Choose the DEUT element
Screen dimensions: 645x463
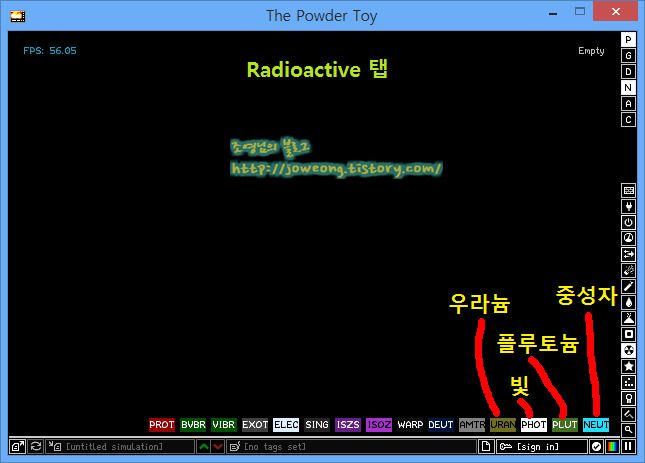coord(441,425)
